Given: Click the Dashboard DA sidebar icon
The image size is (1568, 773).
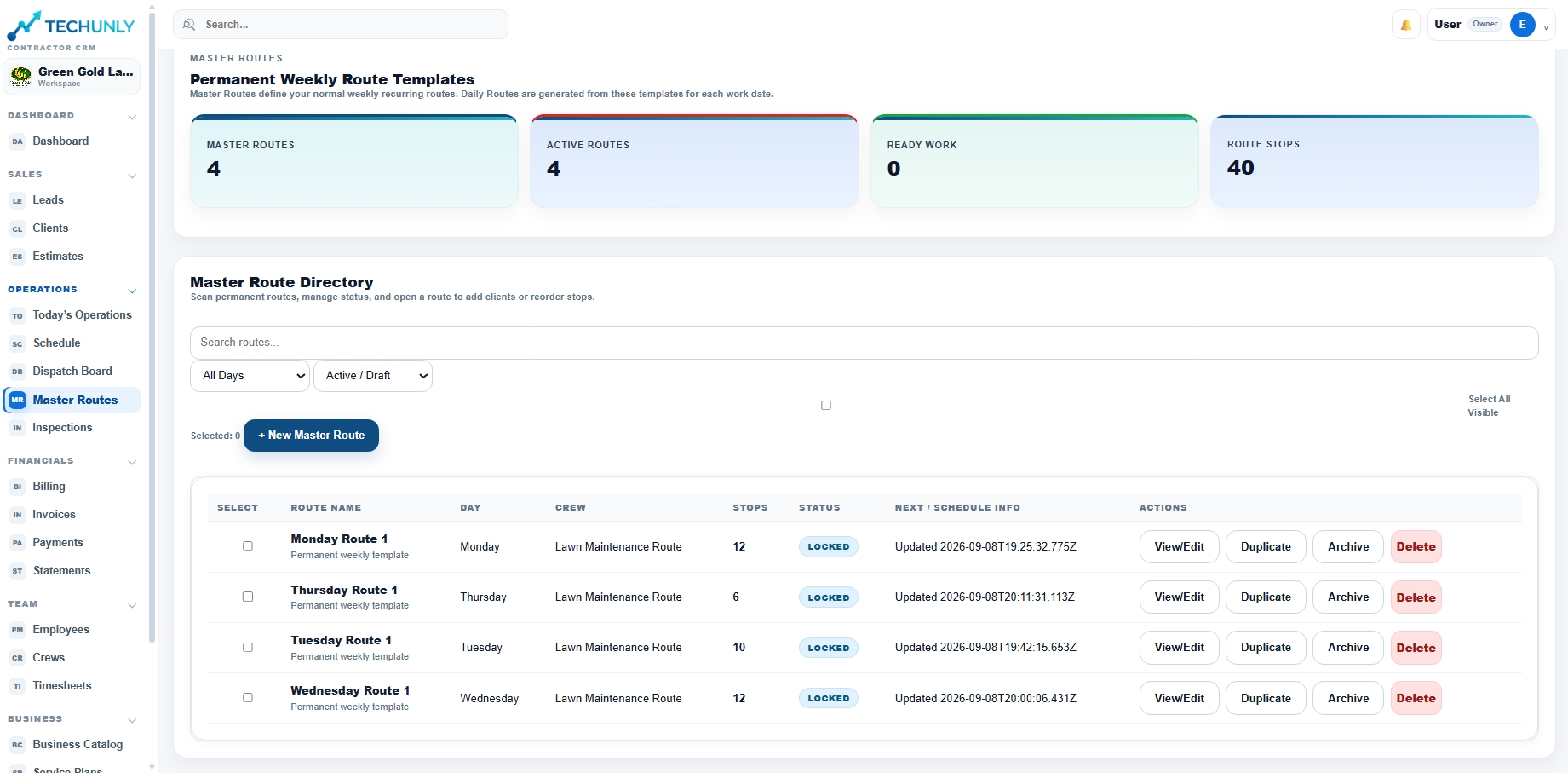Looking at the screenshot, I should [x=17, y=141].
